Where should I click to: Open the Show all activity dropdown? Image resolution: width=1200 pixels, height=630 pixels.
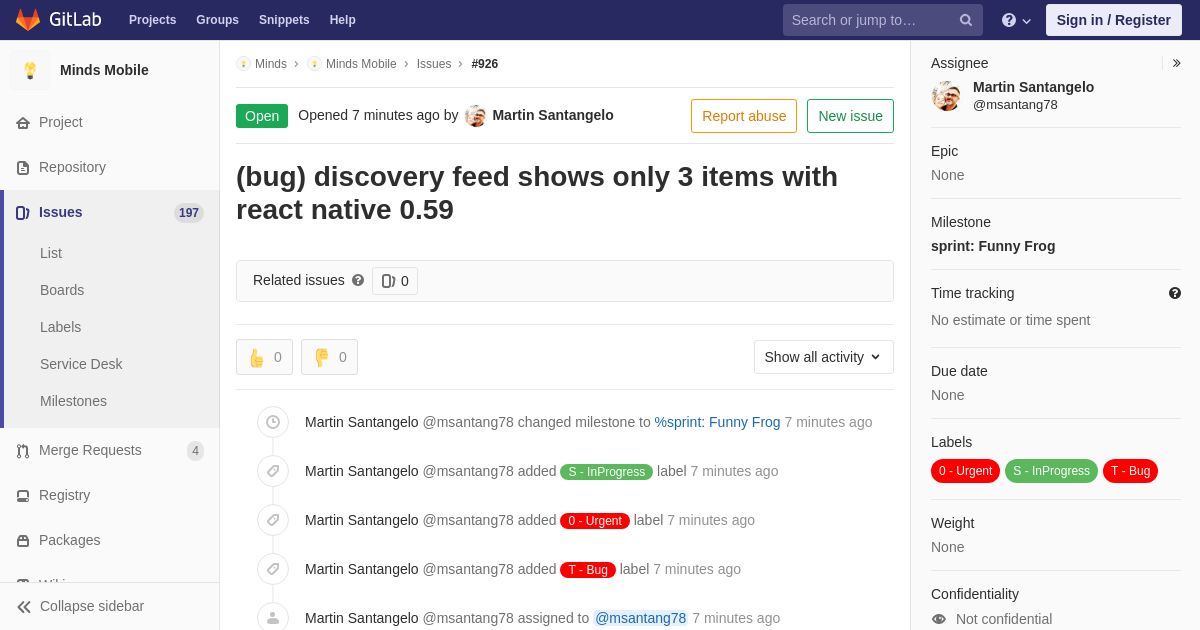point(824,357)
